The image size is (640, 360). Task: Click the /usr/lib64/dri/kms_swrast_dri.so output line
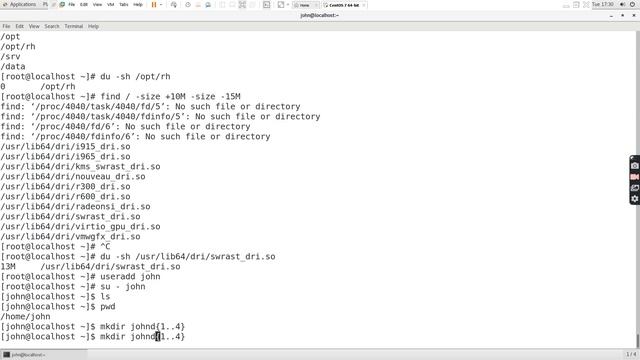tap(80, 167)
